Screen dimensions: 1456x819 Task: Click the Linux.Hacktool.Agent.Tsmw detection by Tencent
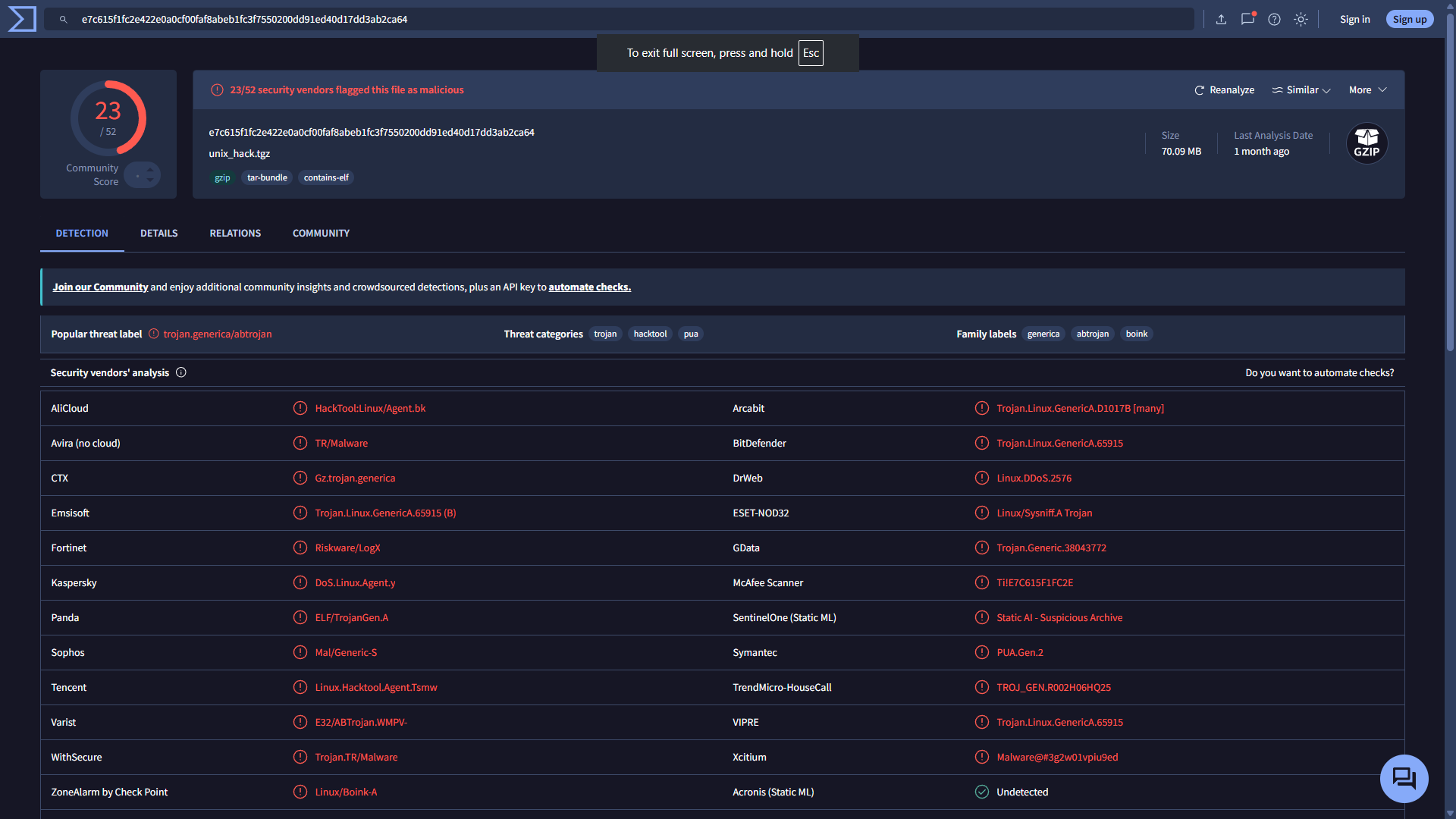pyautogui.click(x=376, y=687)
